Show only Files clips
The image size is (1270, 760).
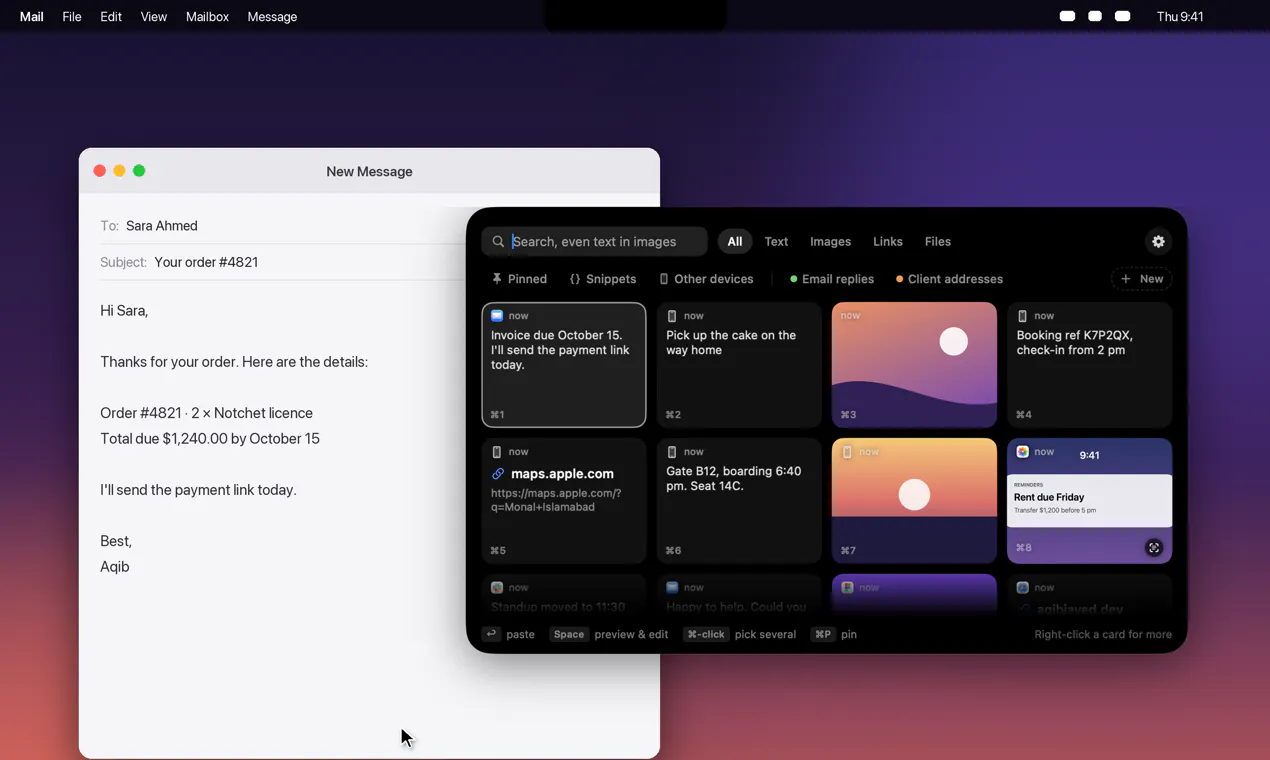(938, 241)
